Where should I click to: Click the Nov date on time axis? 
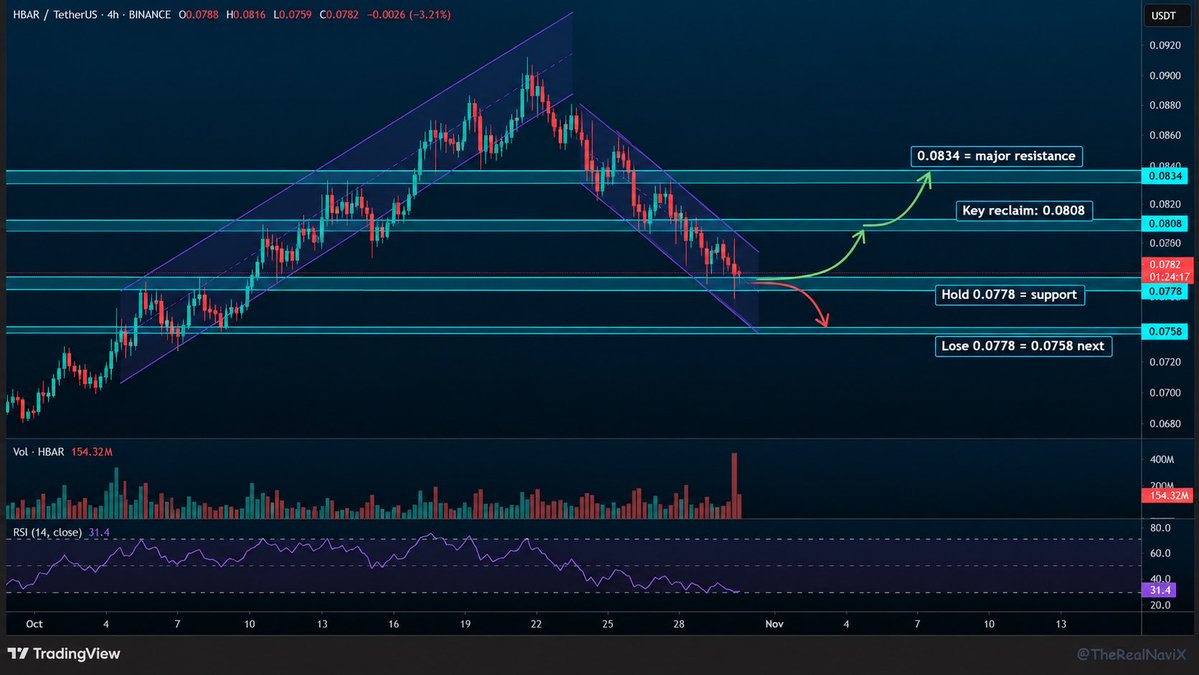point(775,624)
